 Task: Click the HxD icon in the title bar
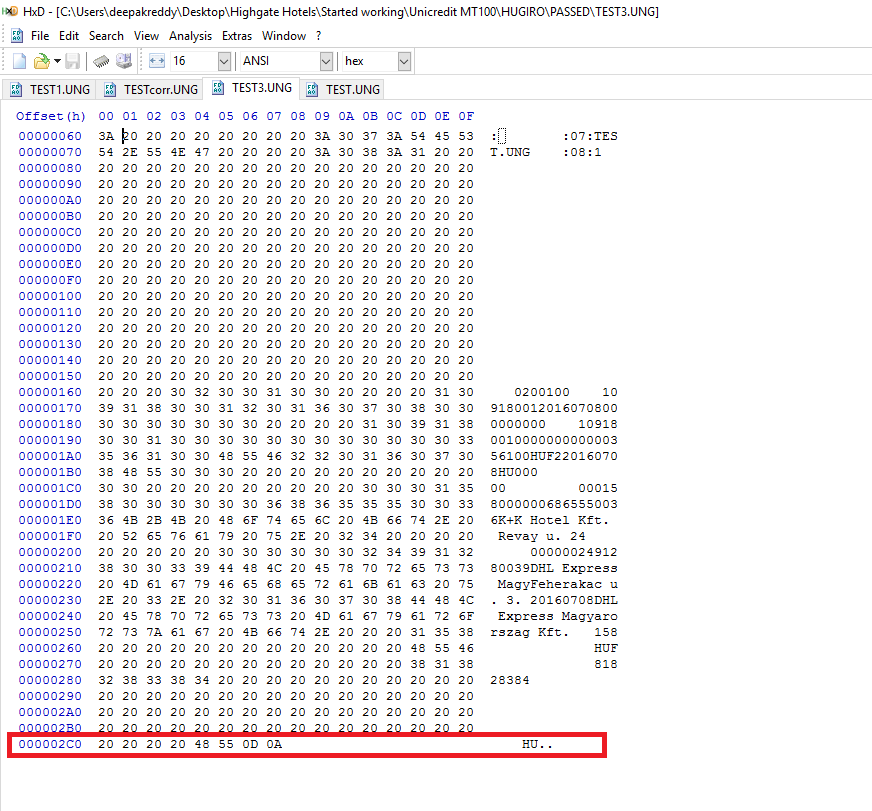(10, 11)
